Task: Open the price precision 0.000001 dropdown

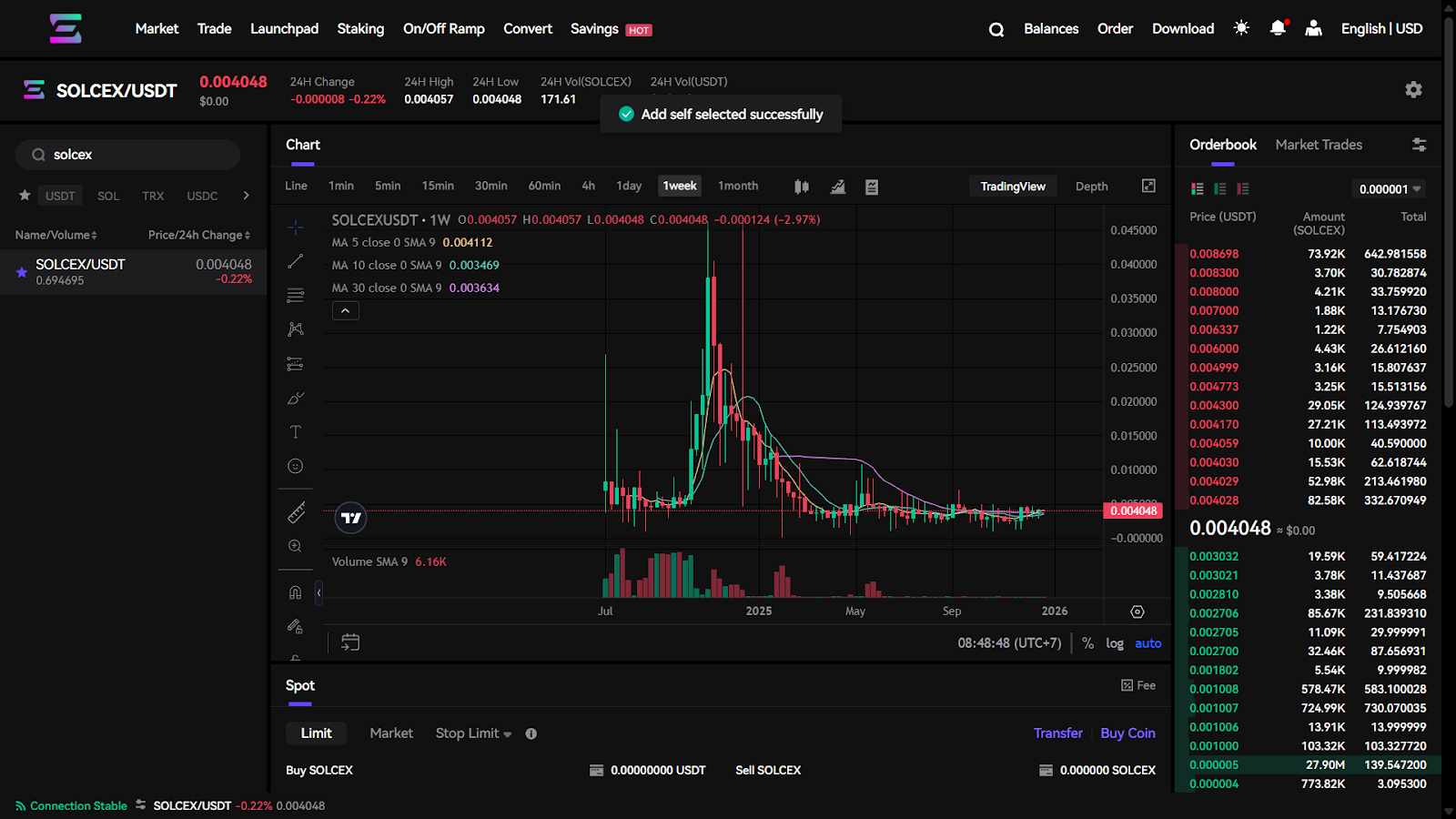Action: (x=1390, y=189)
